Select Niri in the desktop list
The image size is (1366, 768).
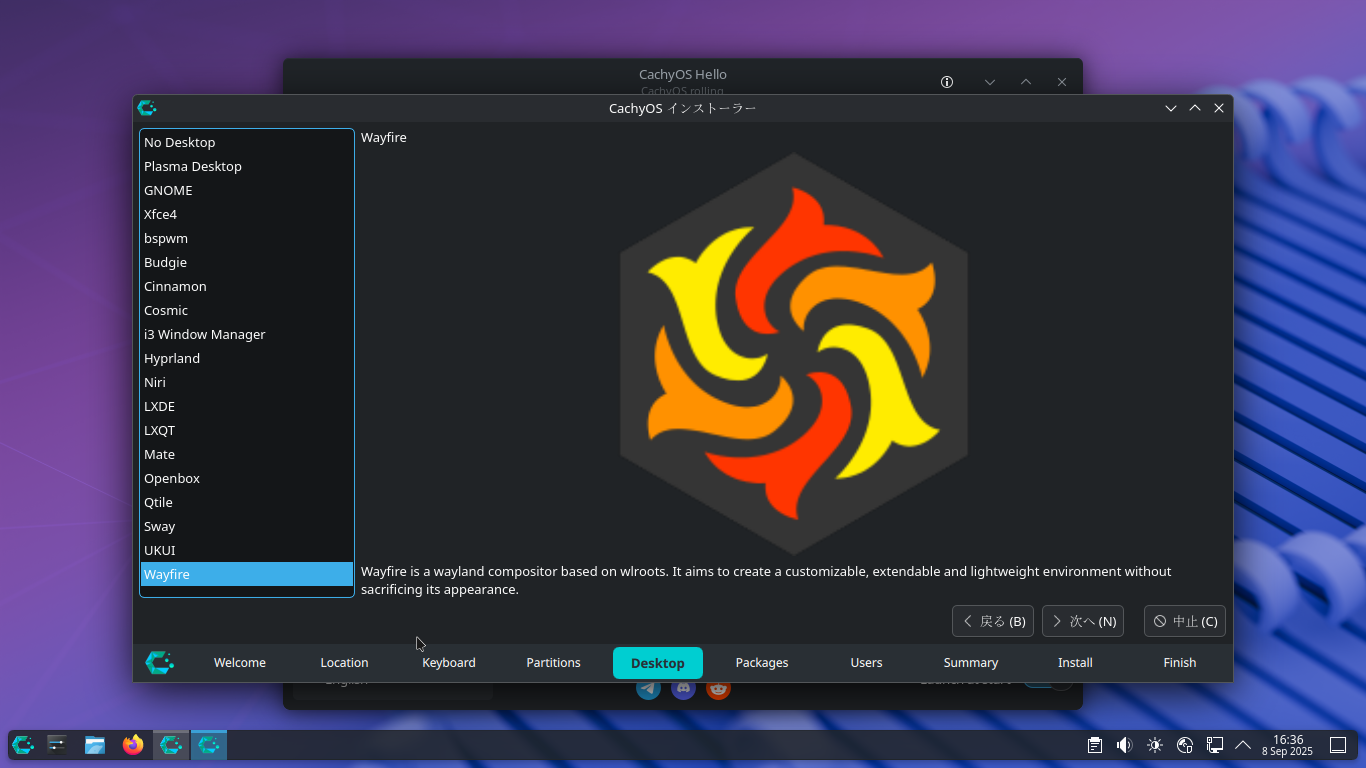click(247, 382)
